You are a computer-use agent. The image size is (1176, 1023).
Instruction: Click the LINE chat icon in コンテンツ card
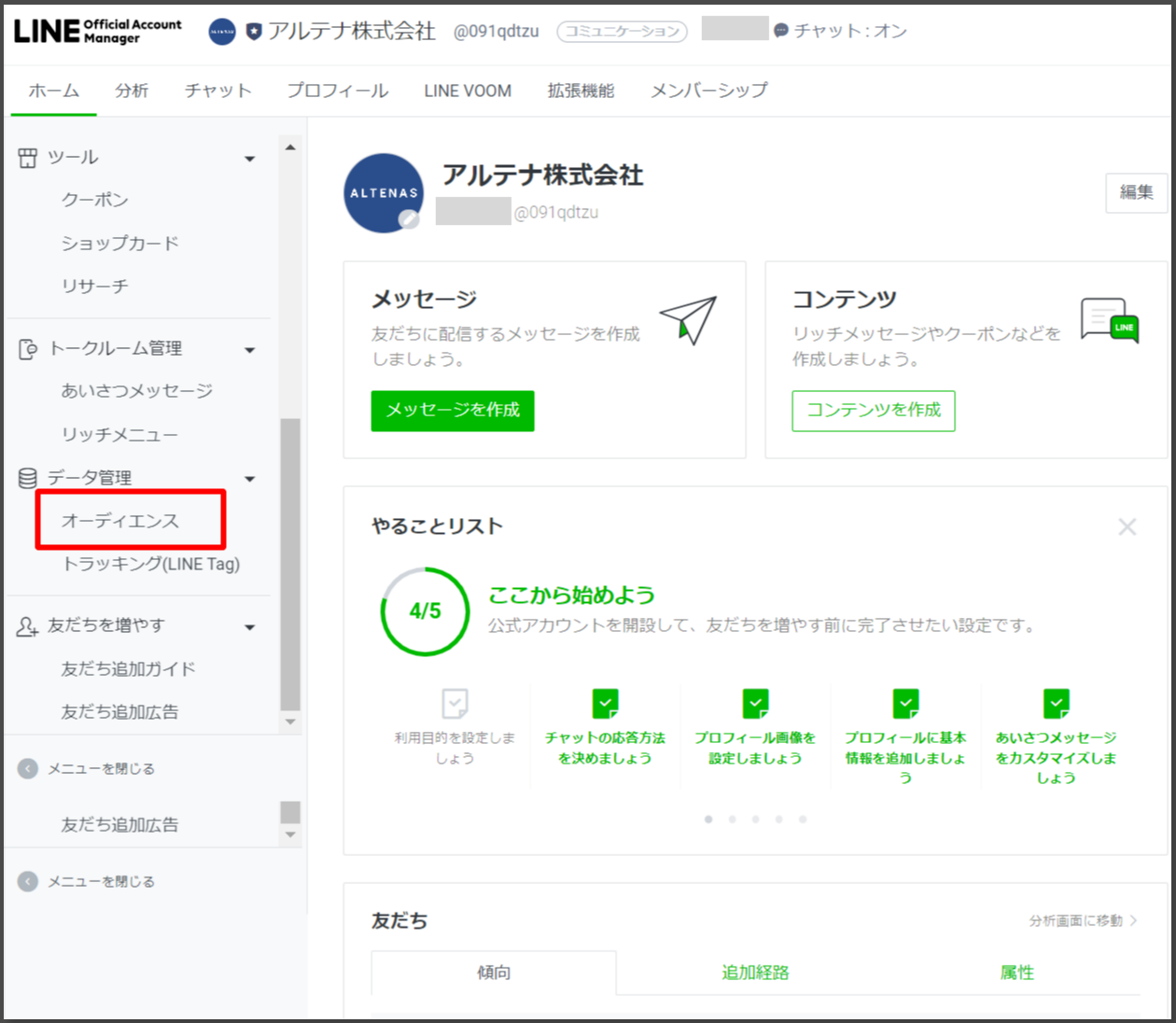point(1110,320)
